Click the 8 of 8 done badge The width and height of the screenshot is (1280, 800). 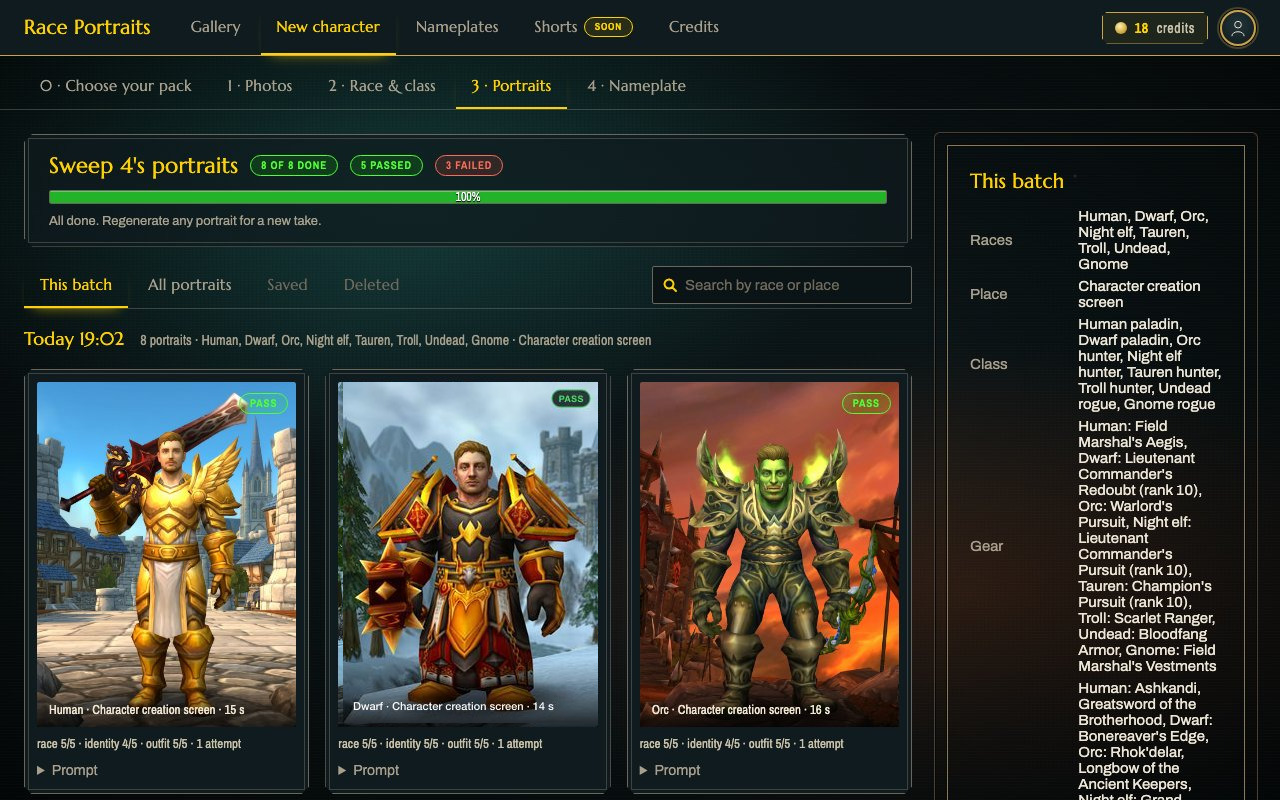[294, 165]
